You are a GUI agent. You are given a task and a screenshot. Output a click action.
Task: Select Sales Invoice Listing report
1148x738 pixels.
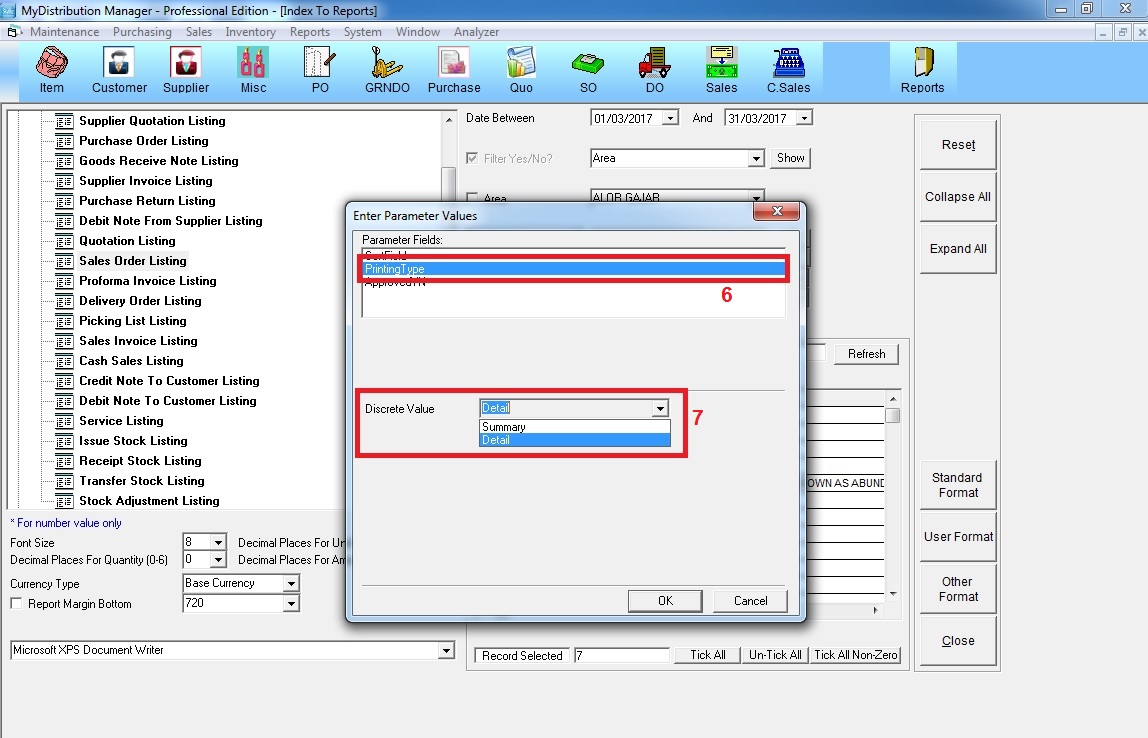coord(138,341)
